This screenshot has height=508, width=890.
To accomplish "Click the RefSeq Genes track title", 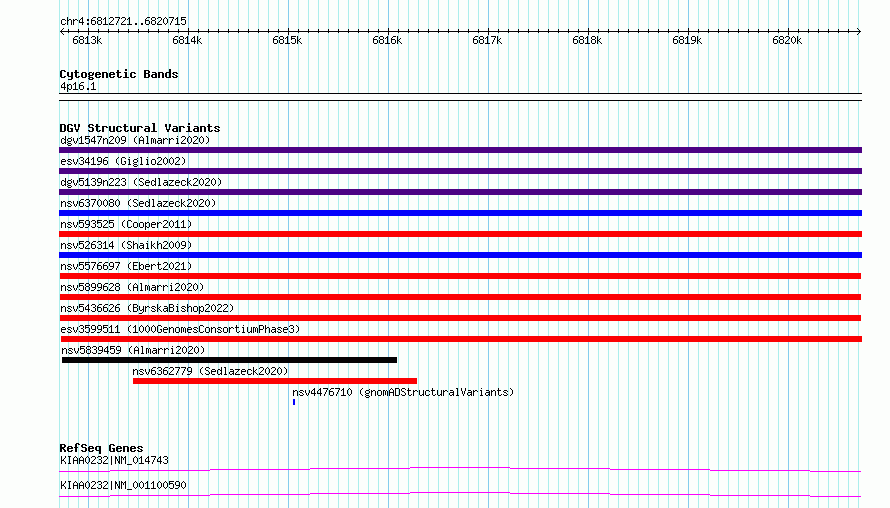I will click(101, 448).
